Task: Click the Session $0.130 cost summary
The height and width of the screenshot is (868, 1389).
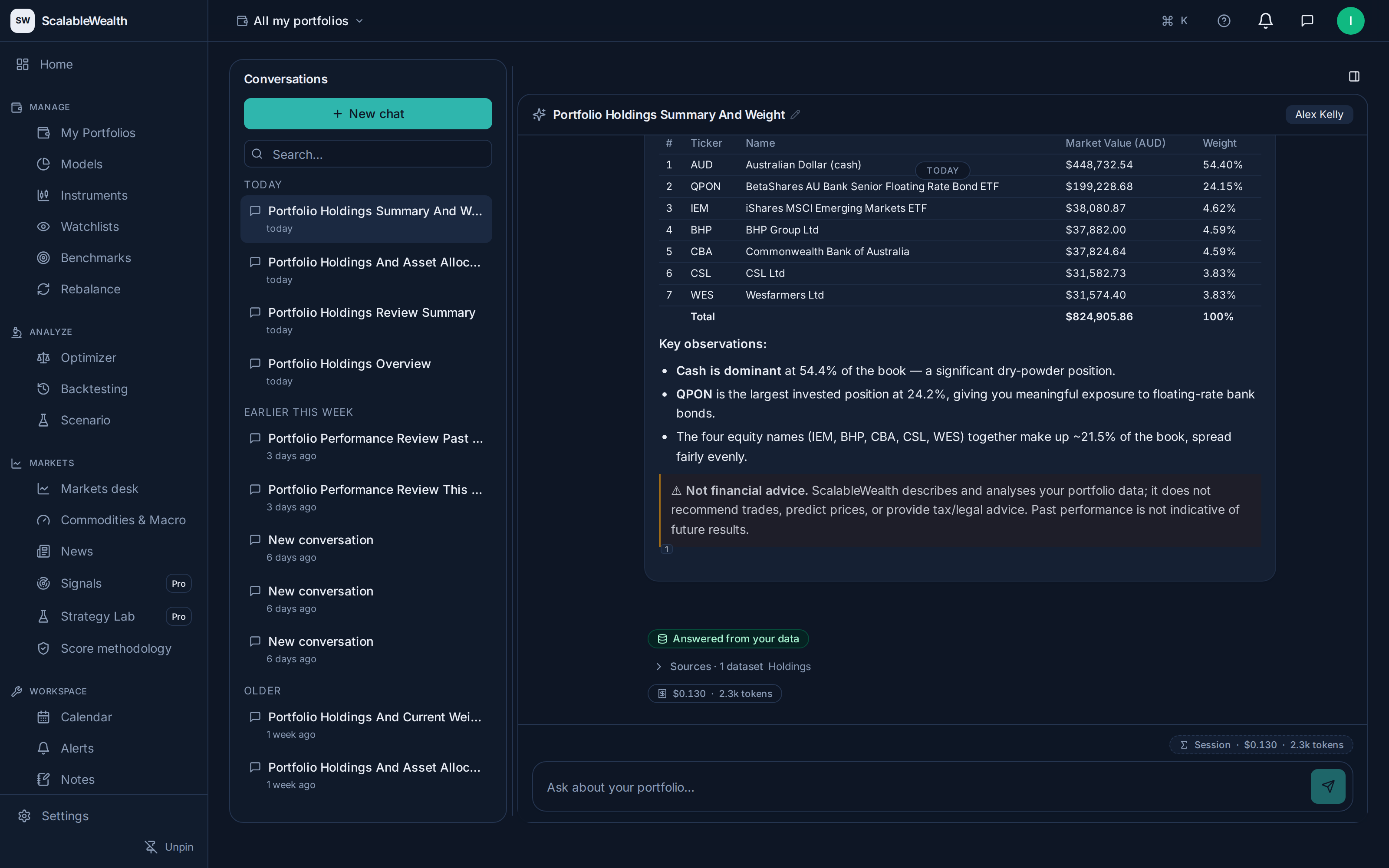Action: [1261, 745]
